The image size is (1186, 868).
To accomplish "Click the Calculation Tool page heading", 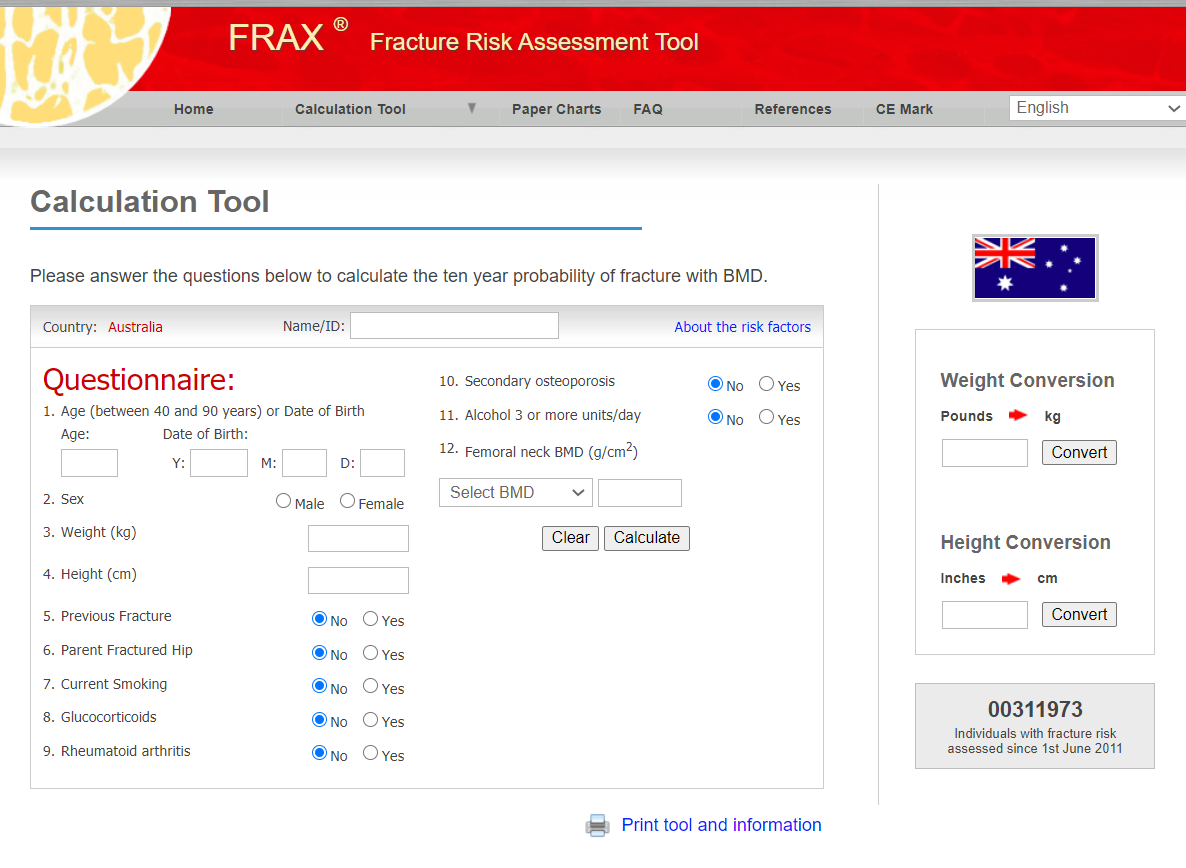I will pos(150,202).
